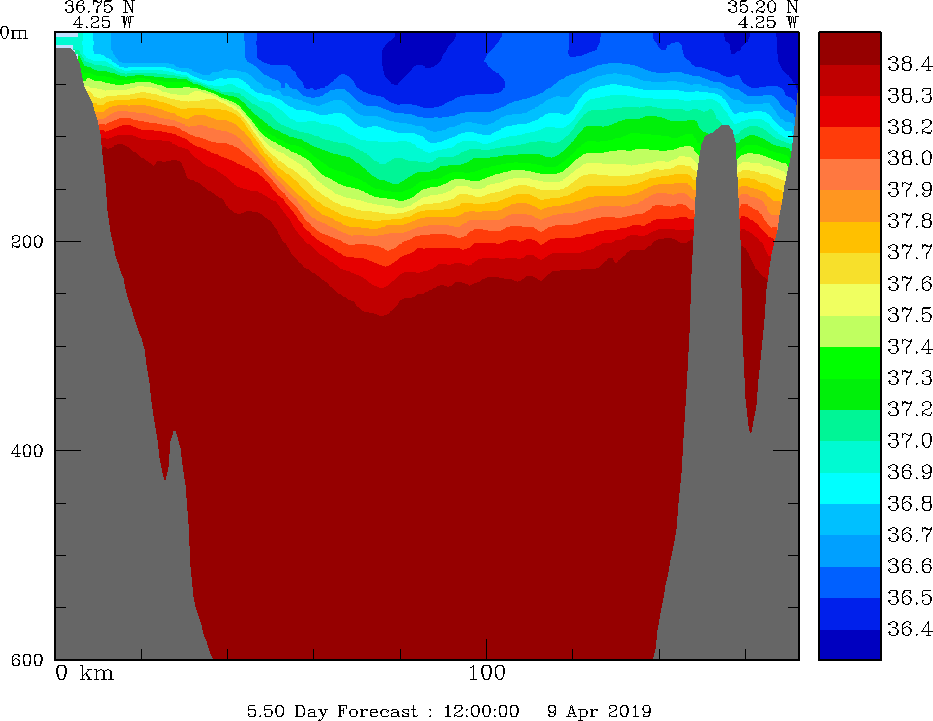Click the 200 depth axis label
The width and height of the screenshot is (933, 721).
27,242
